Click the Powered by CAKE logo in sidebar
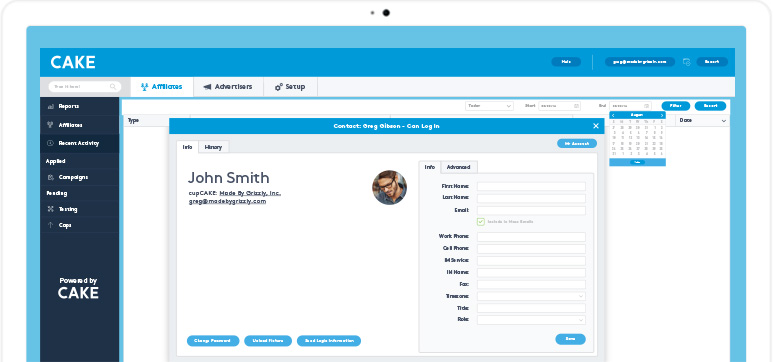Viewport: 773px width, 362px height. pos(78,289)
